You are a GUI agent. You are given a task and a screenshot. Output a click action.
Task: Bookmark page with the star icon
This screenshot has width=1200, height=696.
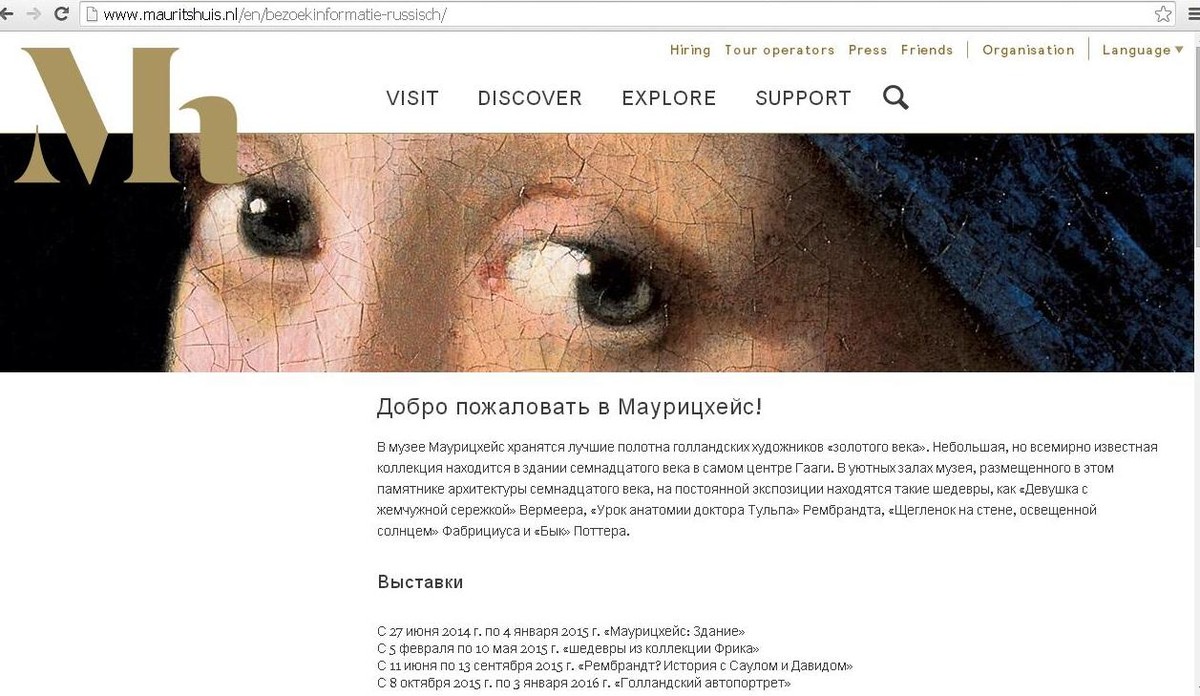point(1163,14)
